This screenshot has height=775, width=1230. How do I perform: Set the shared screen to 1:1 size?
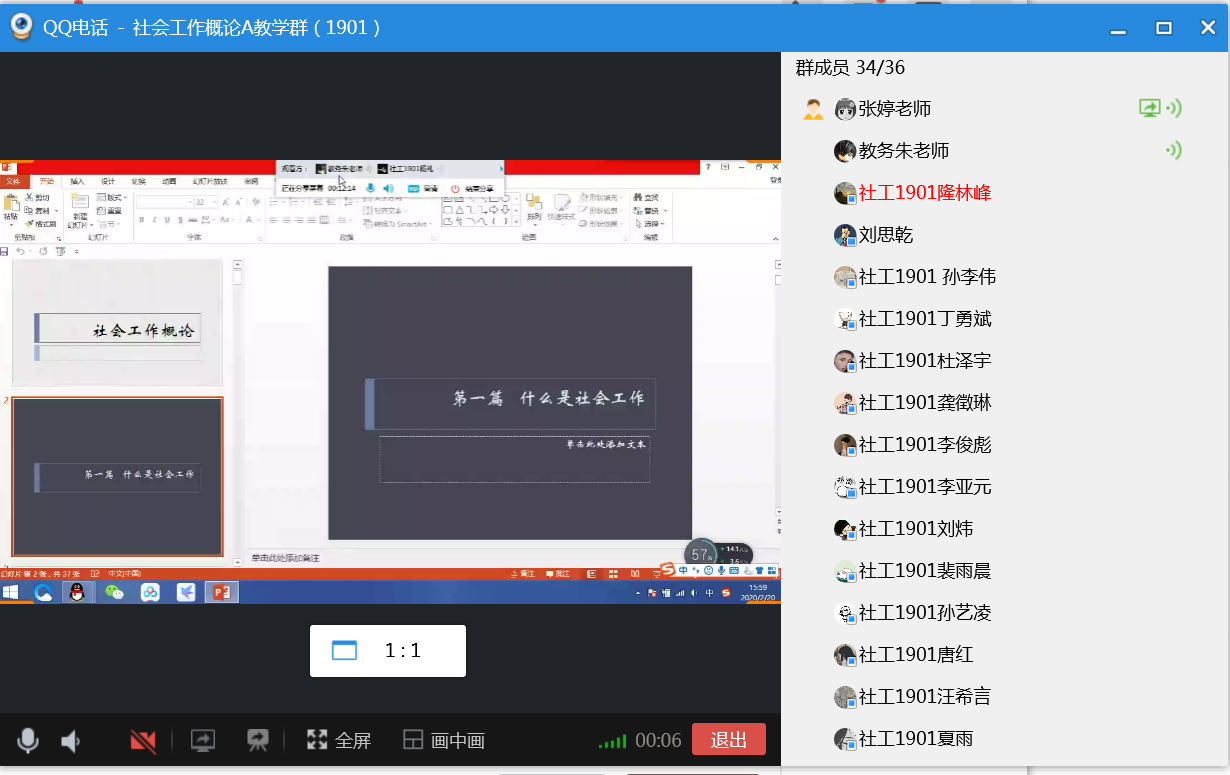tap(387, 651)
